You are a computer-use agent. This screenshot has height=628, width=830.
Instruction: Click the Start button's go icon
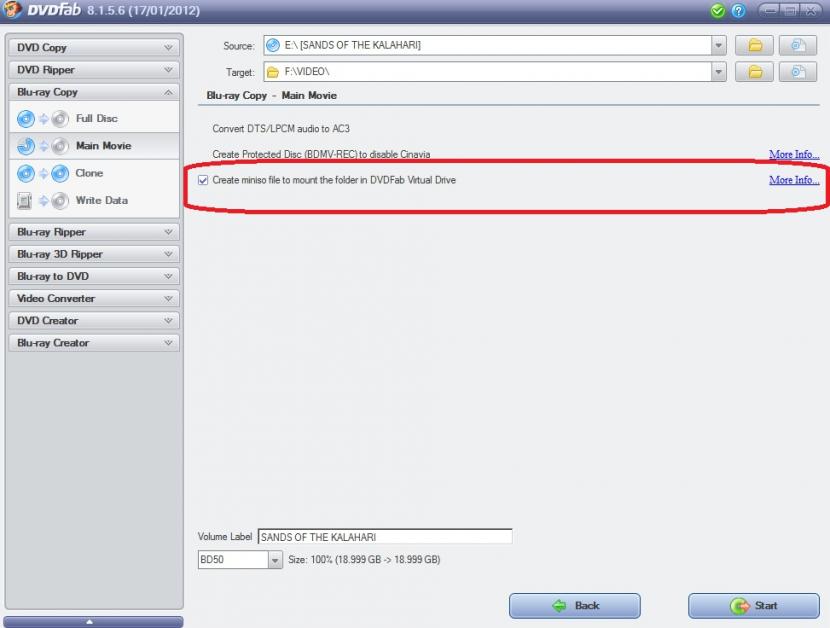click(739, 605)
